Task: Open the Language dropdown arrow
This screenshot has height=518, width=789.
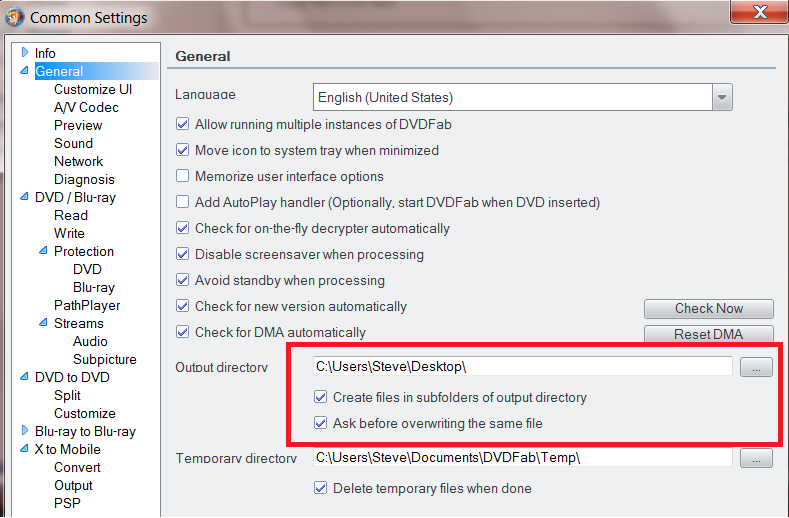Action: [x=722, y=97]
